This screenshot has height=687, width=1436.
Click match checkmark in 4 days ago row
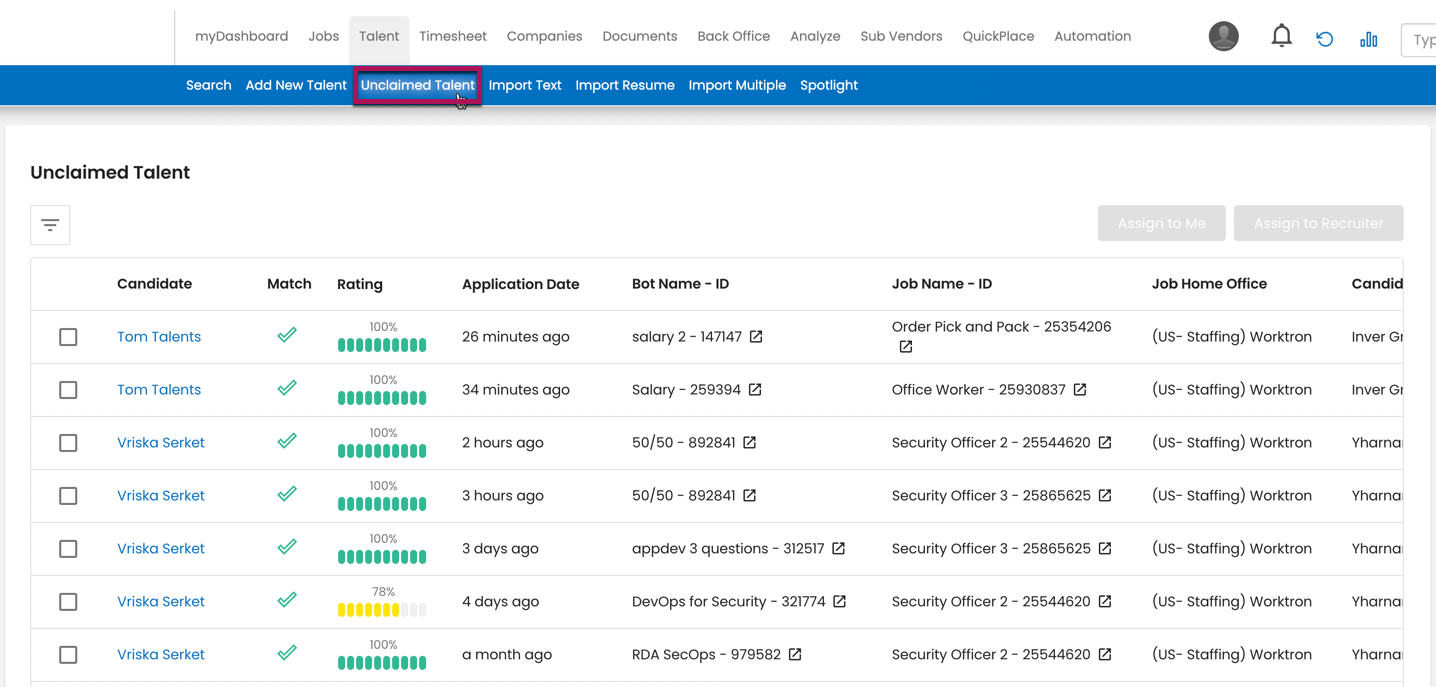tap(287, 601)
